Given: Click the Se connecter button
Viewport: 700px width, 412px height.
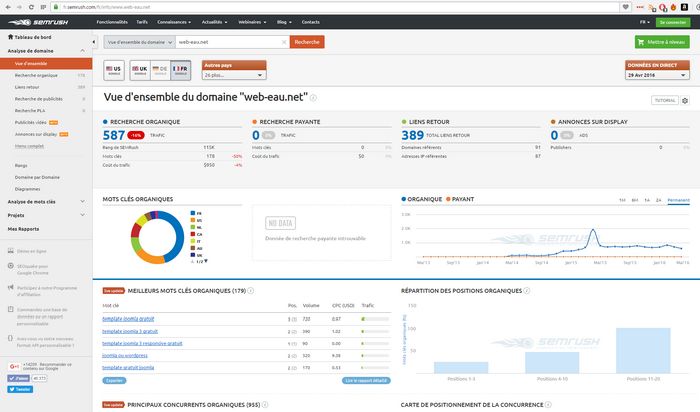Looking at the screenshot, I should click(673, 22).
